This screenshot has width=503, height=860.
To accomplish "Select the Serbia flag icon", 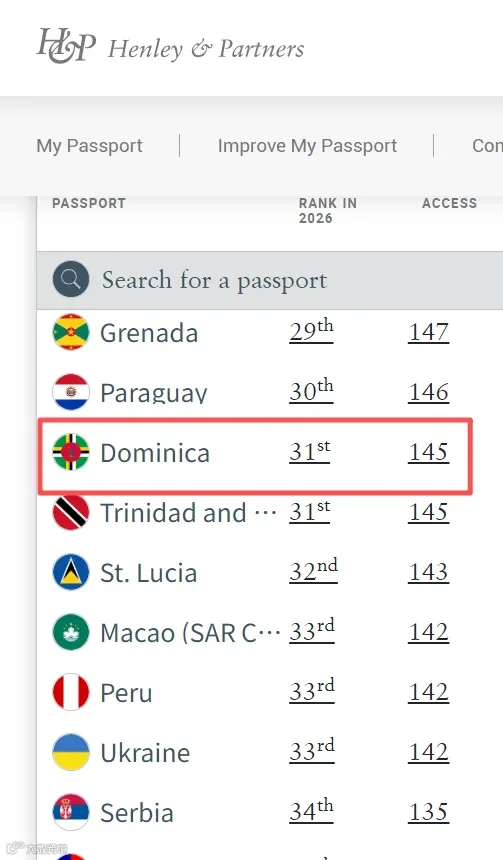I will point(71,812).
